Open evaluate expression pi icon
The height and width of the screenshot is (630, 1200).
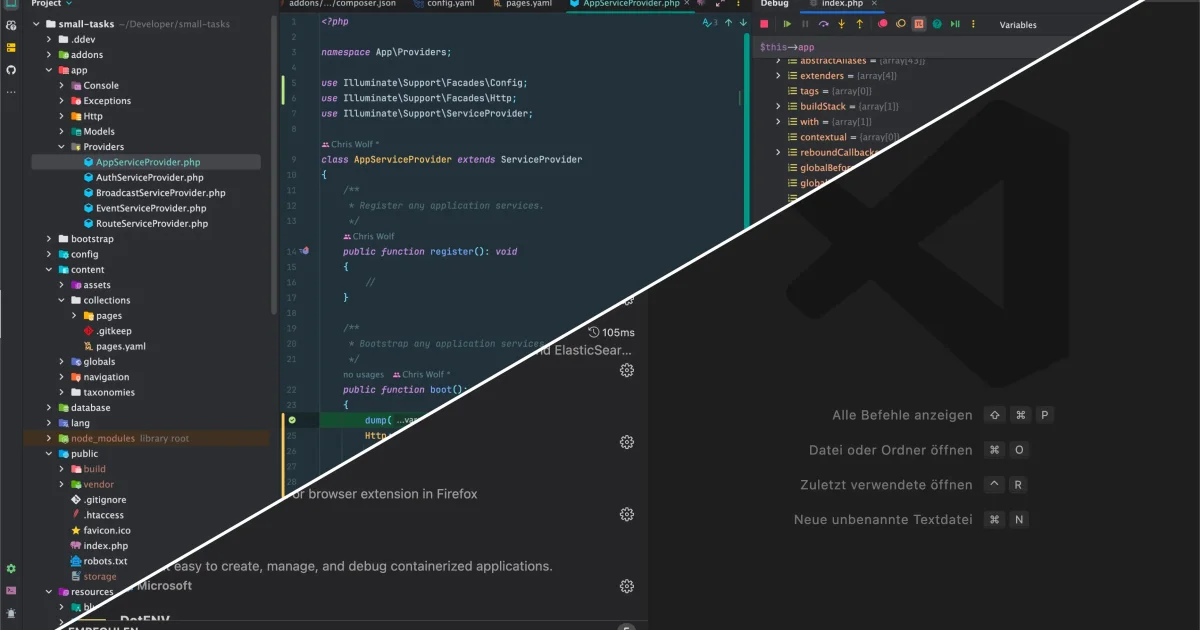(919, 24)
